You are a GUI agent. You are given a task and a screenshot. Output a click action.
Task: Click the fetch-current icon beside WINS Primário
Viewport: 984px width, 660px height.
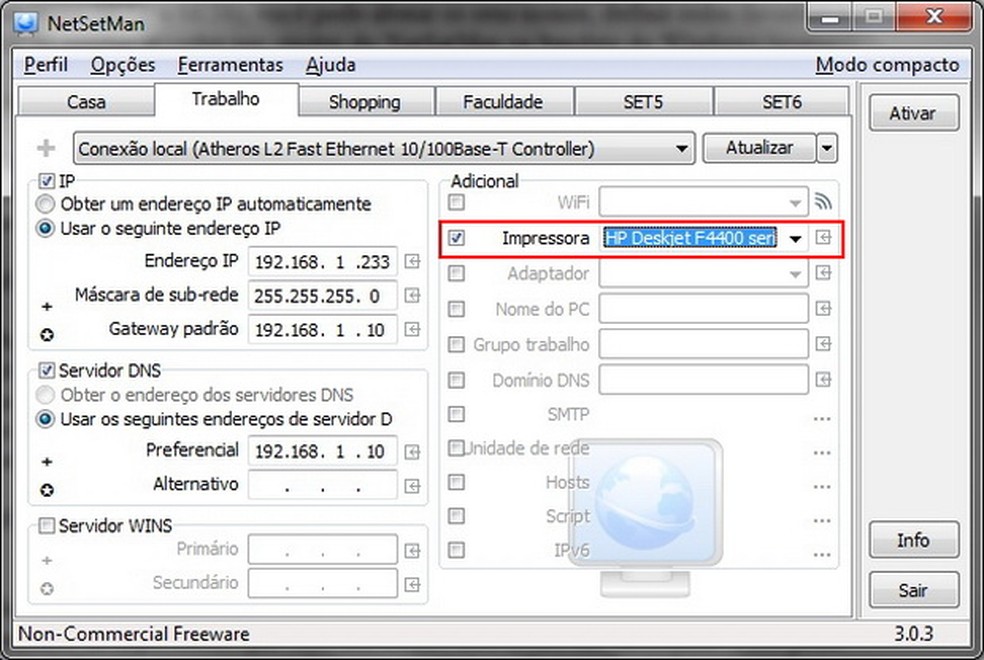tap(412, 551)
